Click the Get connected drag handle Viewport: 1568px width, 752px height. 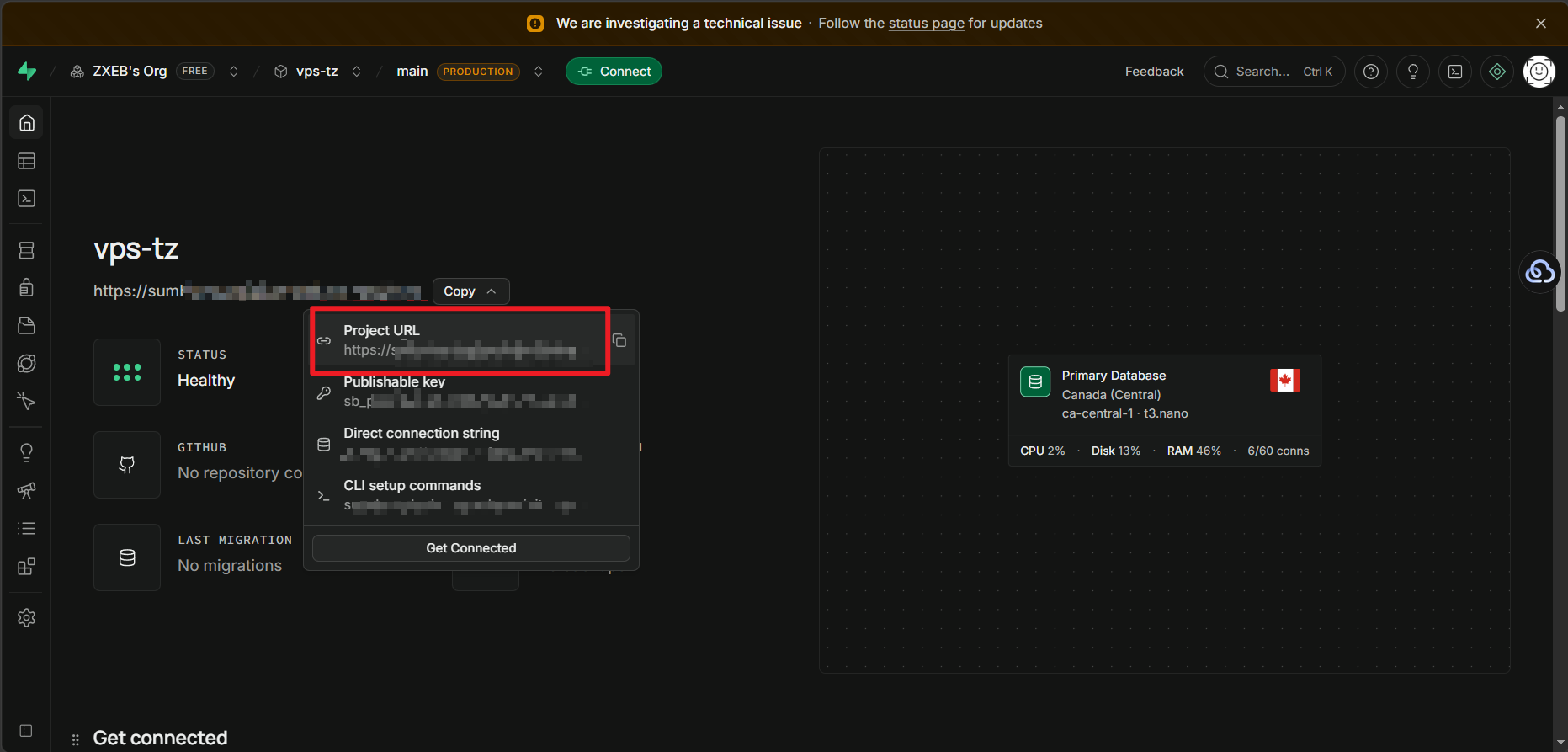[x=76, y=739]
